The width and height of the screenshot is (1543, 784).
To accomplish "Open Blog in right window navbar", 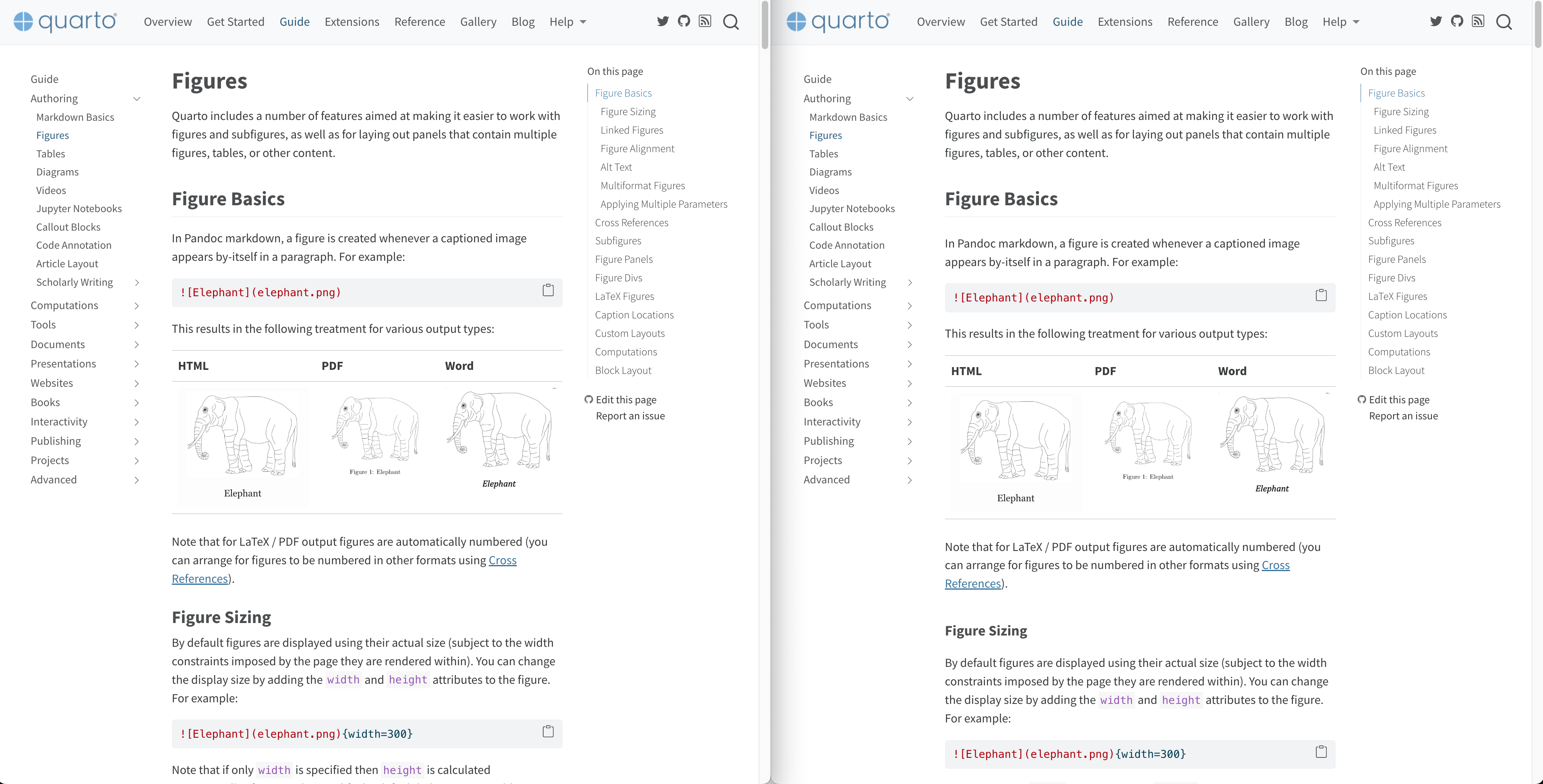I will (x=1296, y=22).
